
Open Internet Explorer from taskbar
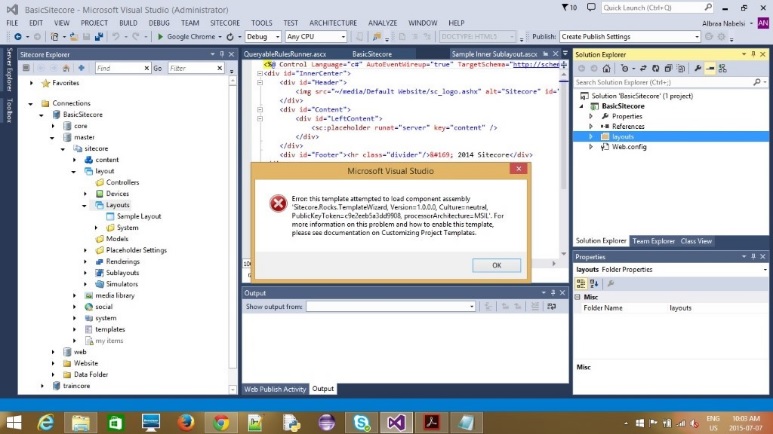click(x=46, y=423)
